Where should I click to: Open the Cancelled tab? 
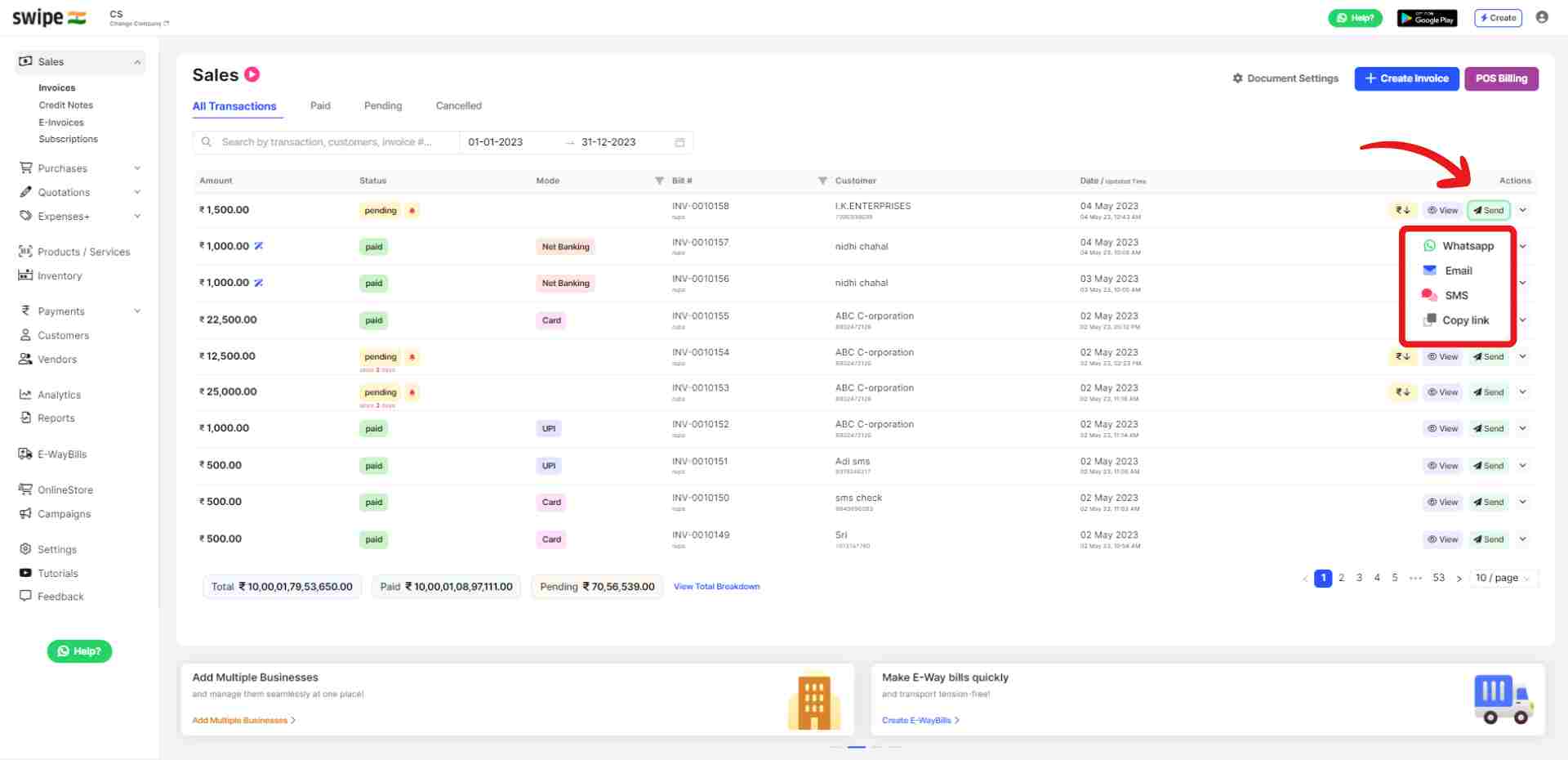pos(458,105)
